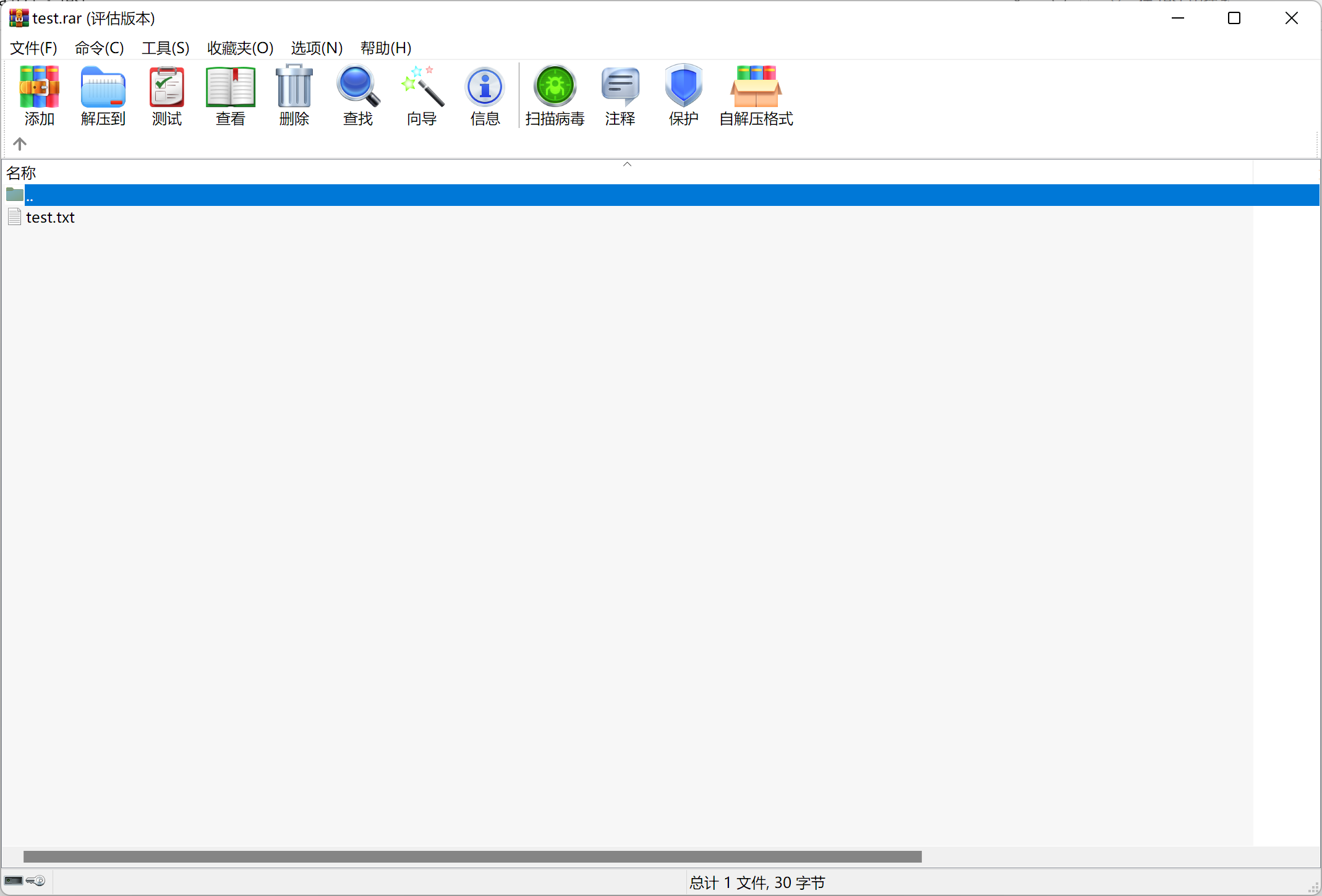Click the horizontal scrollbar thumb
This screenshot has height=896, width=1322.
point(472,856)
